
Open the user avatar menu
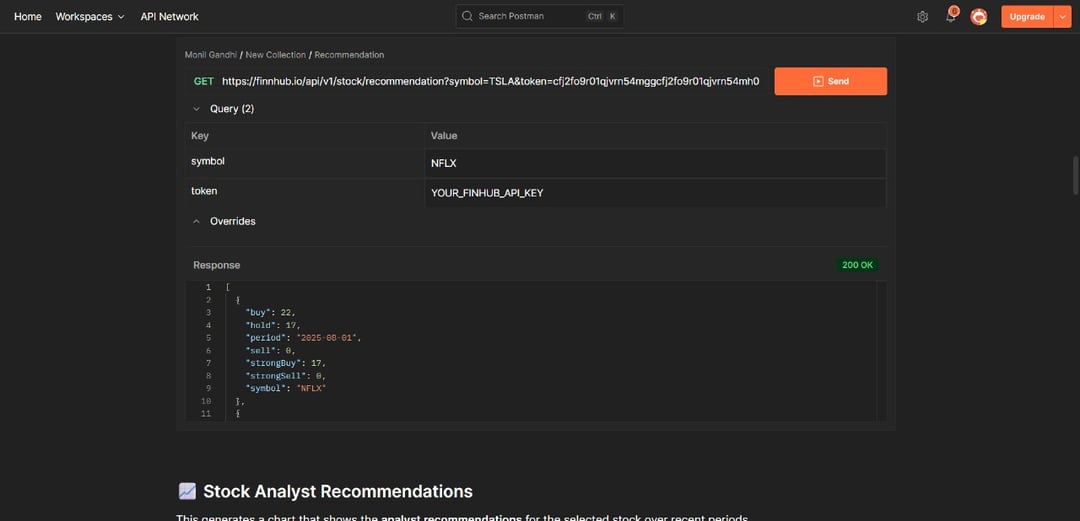click(979, 17)
